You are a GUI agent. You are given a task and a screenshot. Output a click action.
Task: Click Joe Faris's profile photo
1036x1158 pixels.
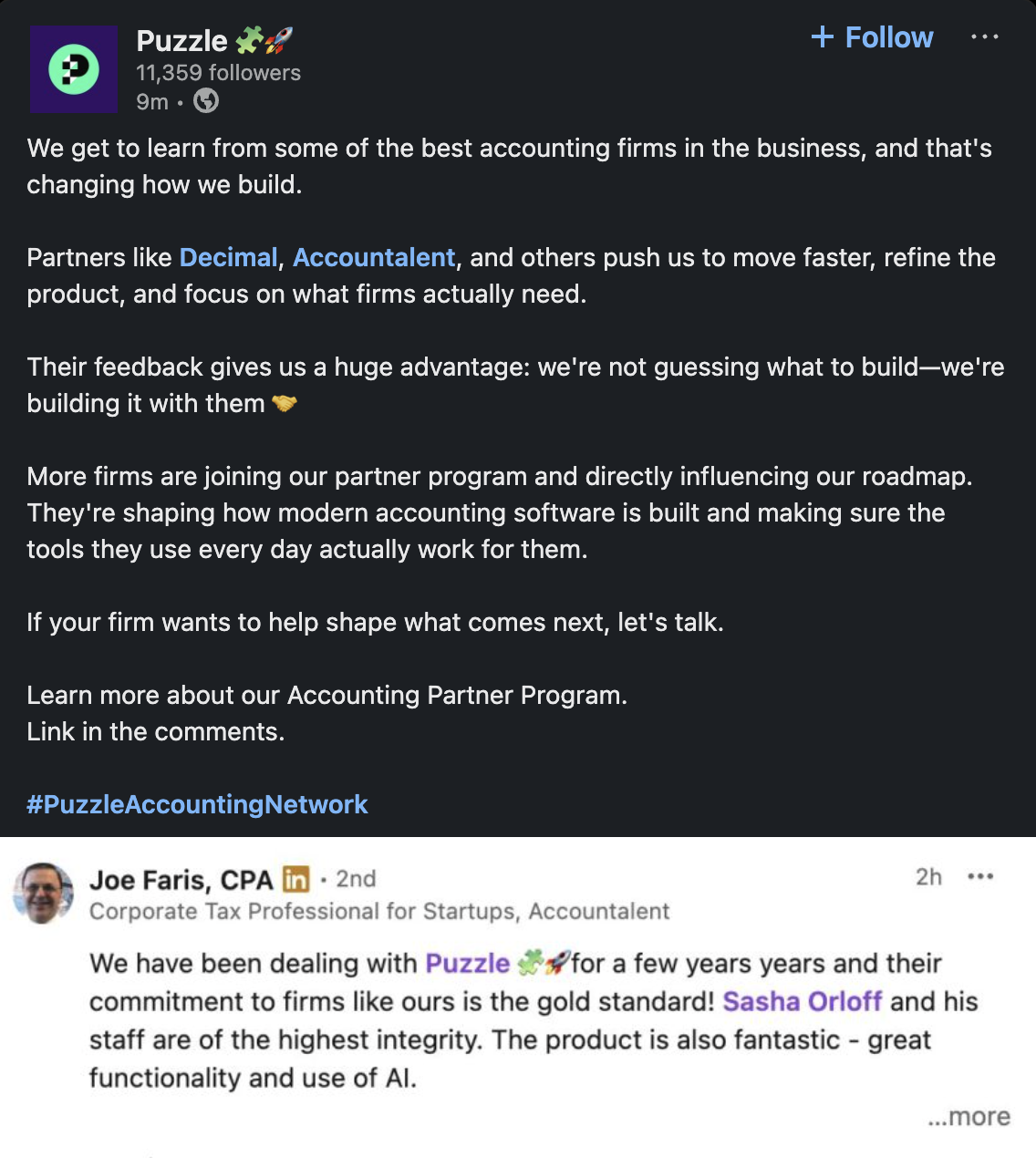pyautogui.click(x=43, y=893)
